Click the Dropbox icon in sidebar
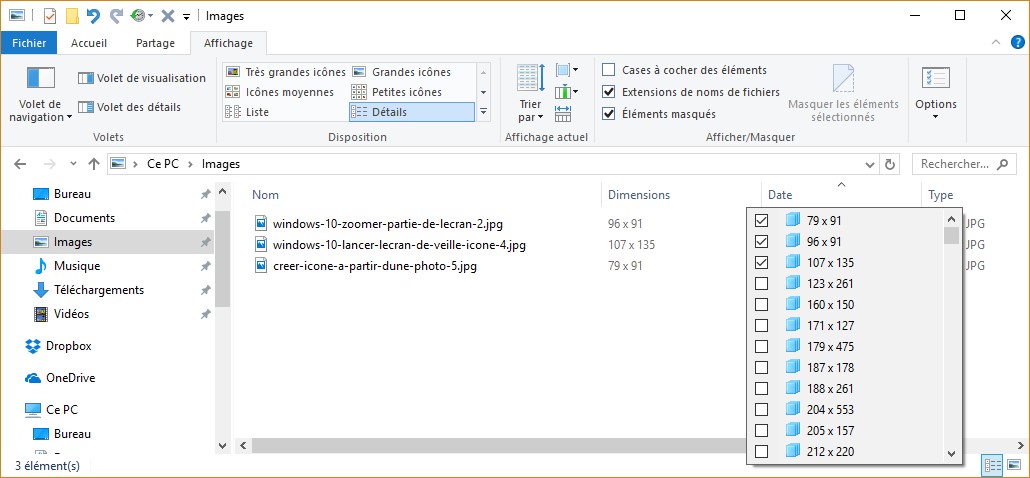This screenshot has height=478, width=1030. pyautogui.click(x=32, y=346)
